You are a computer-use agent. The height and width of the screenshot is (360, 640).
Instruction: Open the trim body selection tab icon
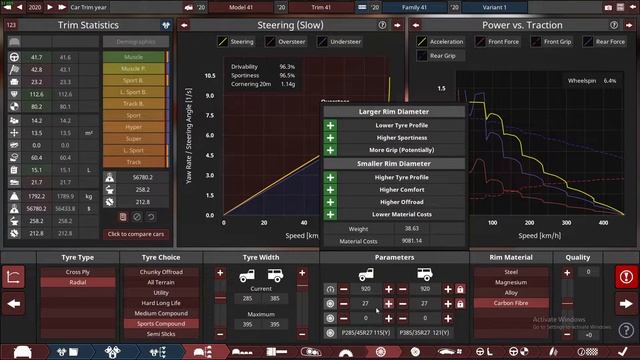pos(202,351)
